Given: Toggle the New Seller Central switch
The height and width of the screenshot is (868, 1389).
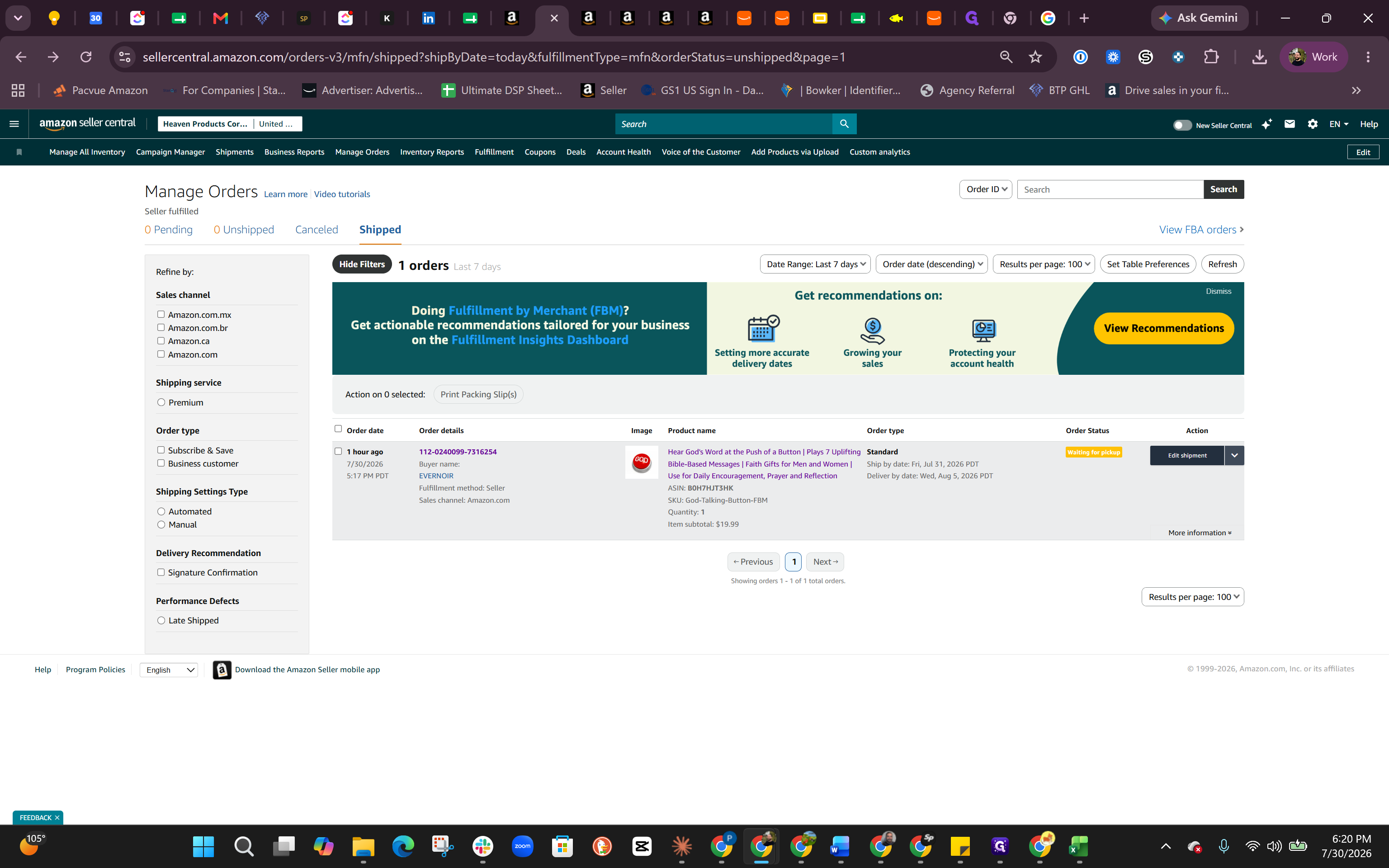Looking at the screenshot, I should pos(1182,125).
